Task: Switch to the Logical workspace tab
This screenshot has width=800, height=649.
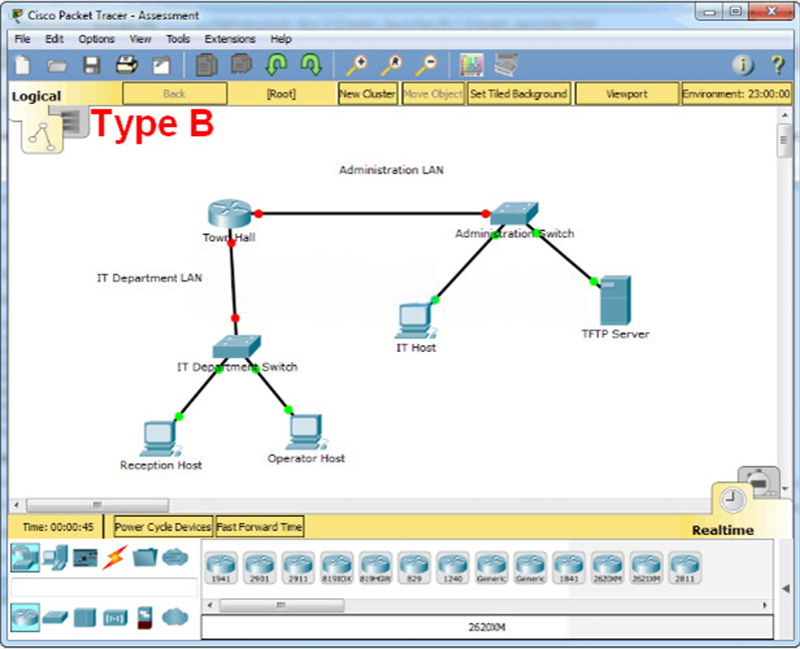Action: point(36,96)
